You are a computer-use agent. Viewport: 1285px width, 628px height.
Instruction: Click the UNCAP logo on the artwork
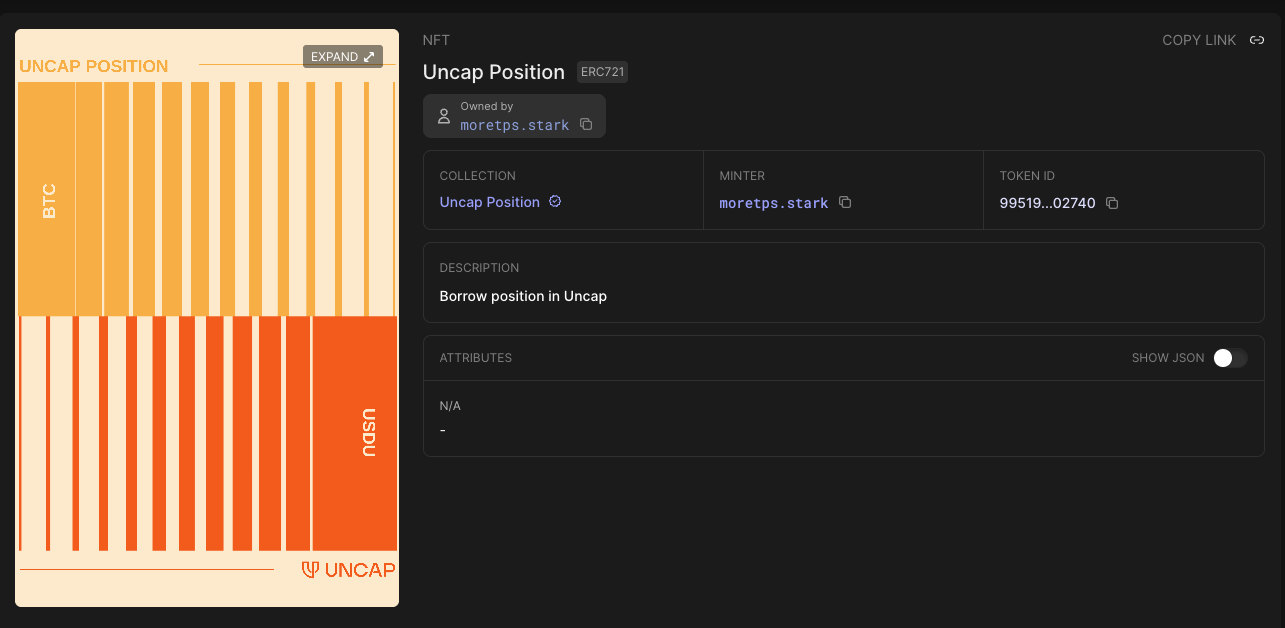pyautogui.click(x=347, y=570)
